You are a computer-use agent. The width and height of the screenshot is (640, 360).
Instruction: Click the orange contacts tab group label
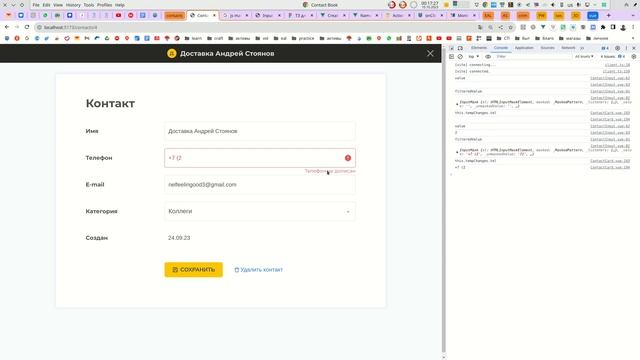[174, 16]
